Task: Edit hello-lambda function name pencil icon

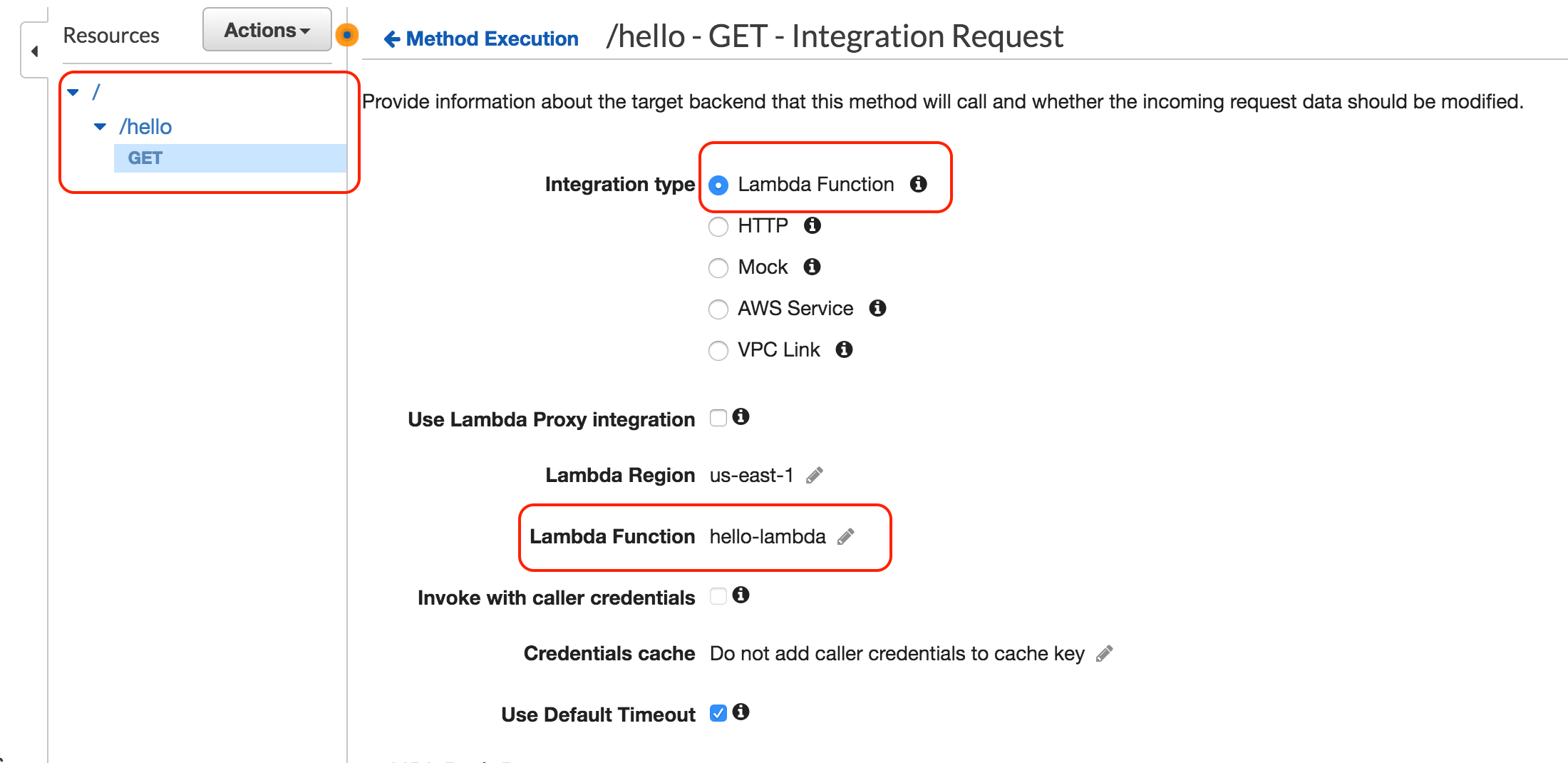Action: click(x=846, y=536)
